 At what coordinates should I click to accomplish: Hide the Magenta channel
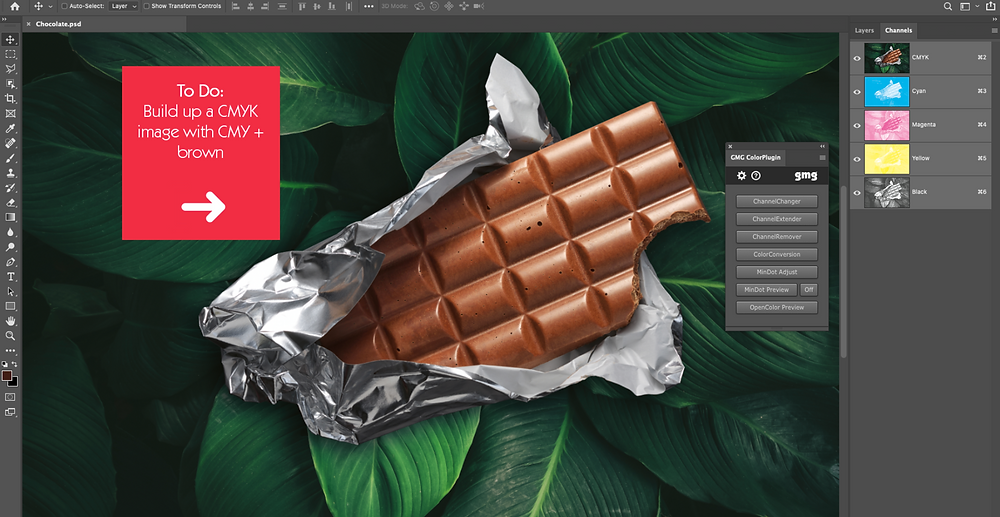tap(857, 126)
